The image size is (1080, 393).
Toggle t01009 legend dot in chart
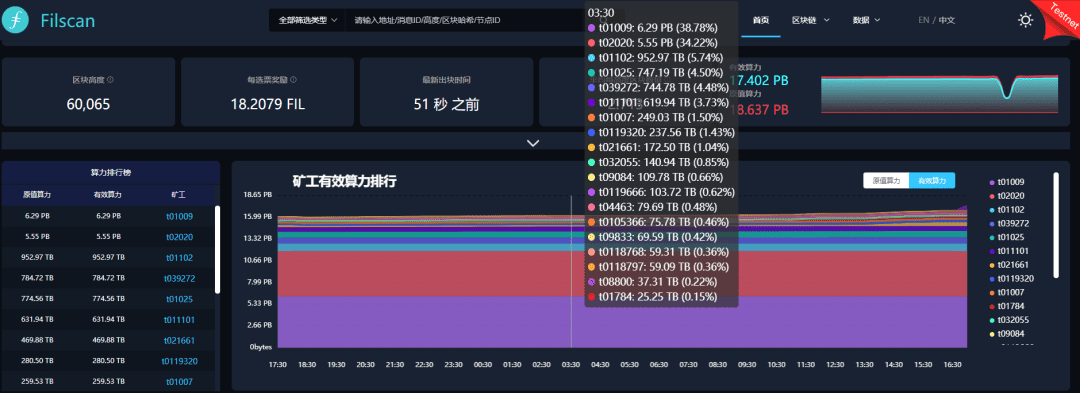click(992, 182)
